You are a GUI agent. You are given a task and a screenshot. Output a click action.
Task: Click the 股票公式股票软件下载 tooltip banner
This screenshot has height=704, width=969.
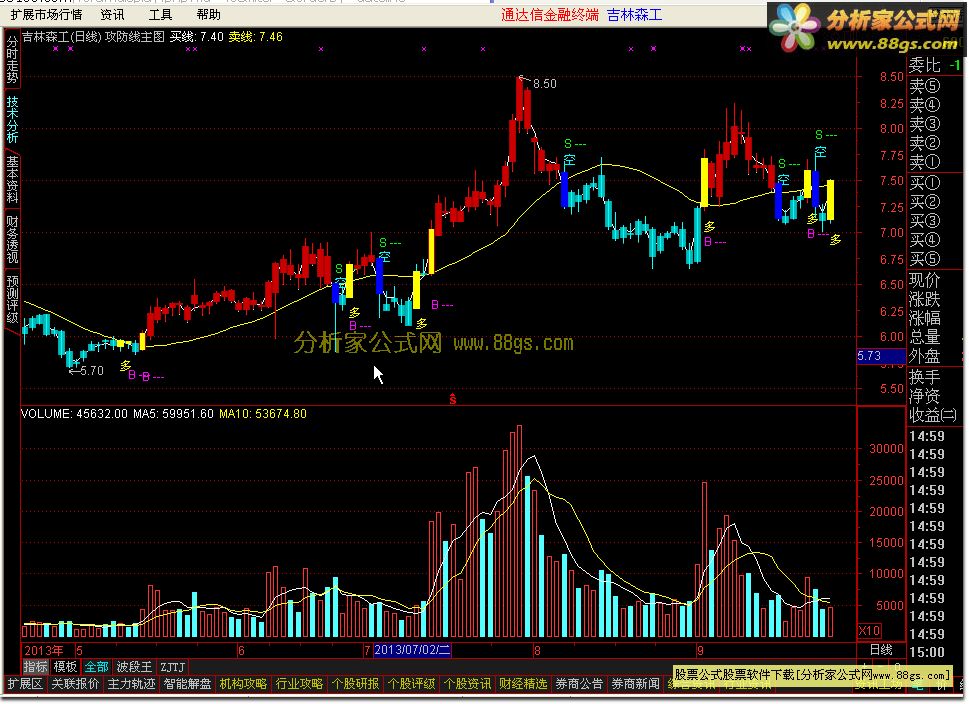[812, 674]
